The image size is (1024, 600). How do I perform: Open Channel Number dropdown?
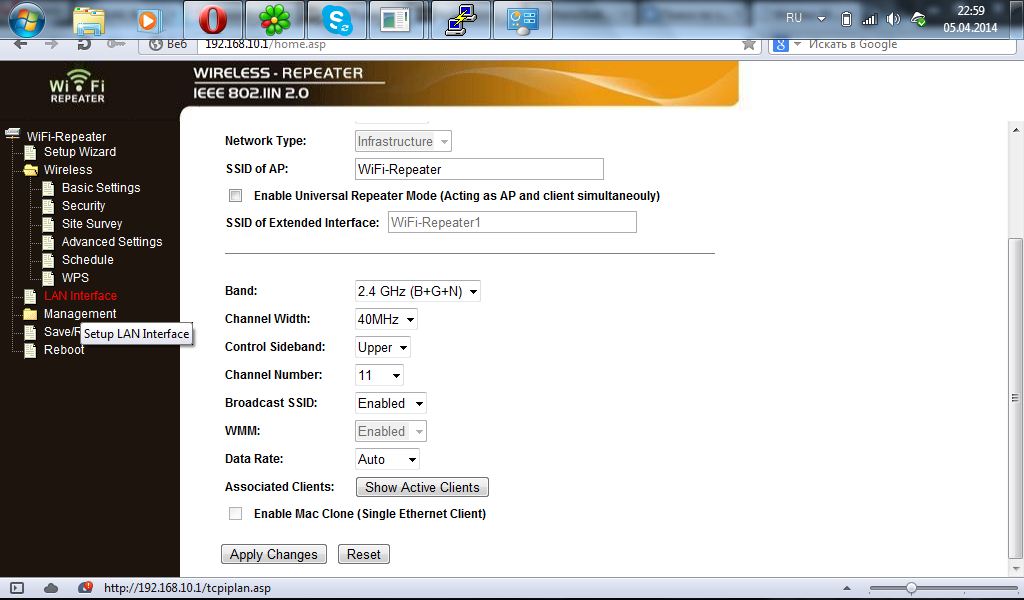[379, 375]
